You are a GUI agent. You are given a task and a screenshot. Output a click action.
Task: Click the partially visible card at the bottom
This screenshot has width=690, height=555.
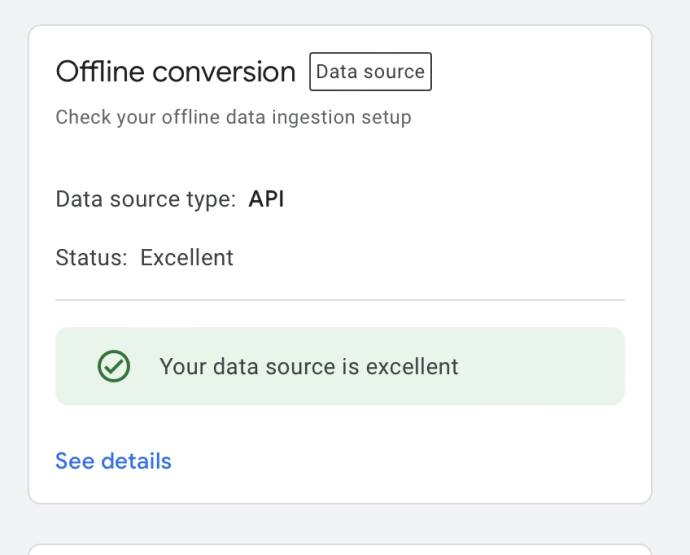pyautogui.click(x=340, y=549)
